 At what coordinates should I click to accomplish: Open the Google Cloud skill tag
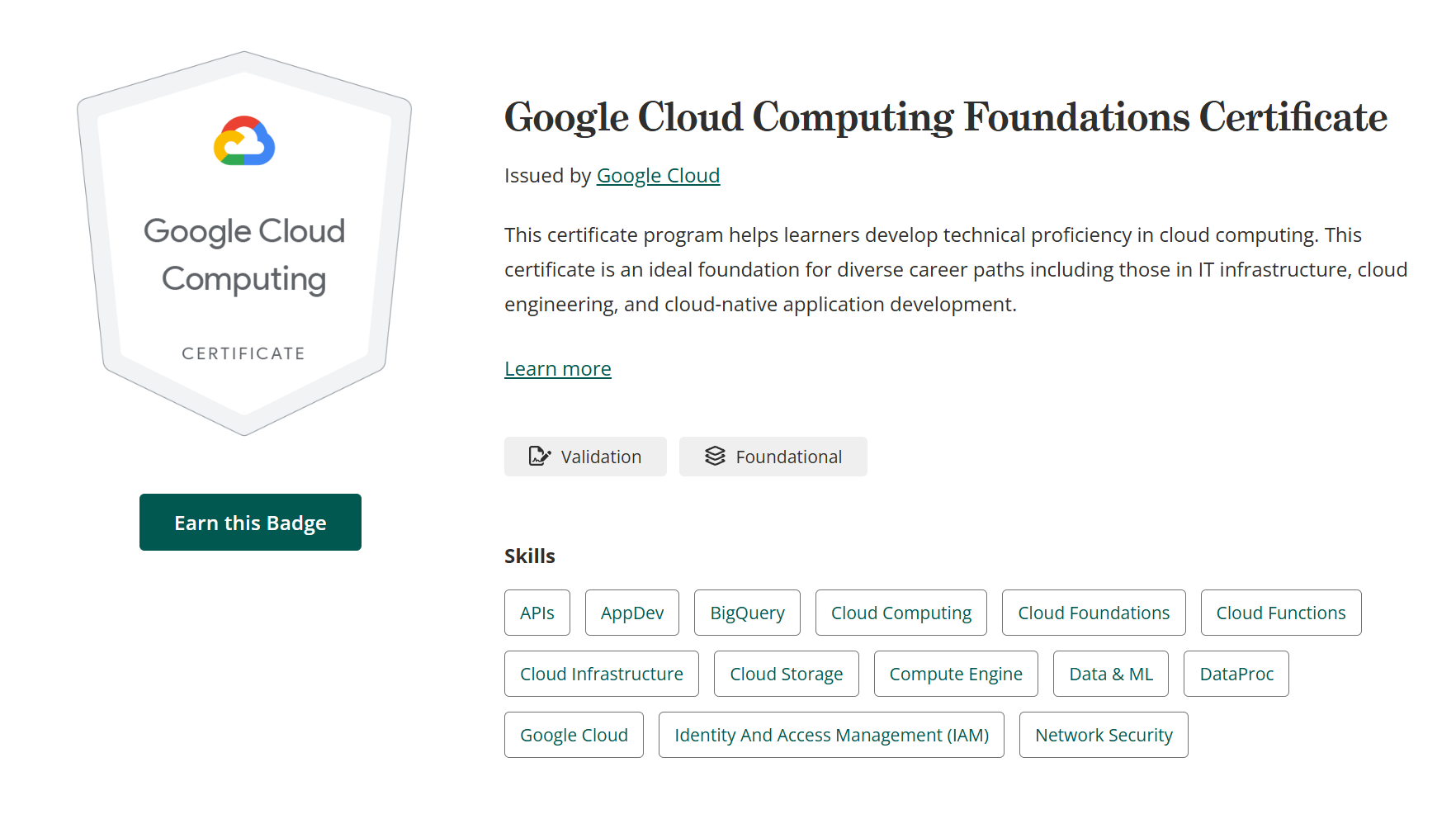(574, 735)
